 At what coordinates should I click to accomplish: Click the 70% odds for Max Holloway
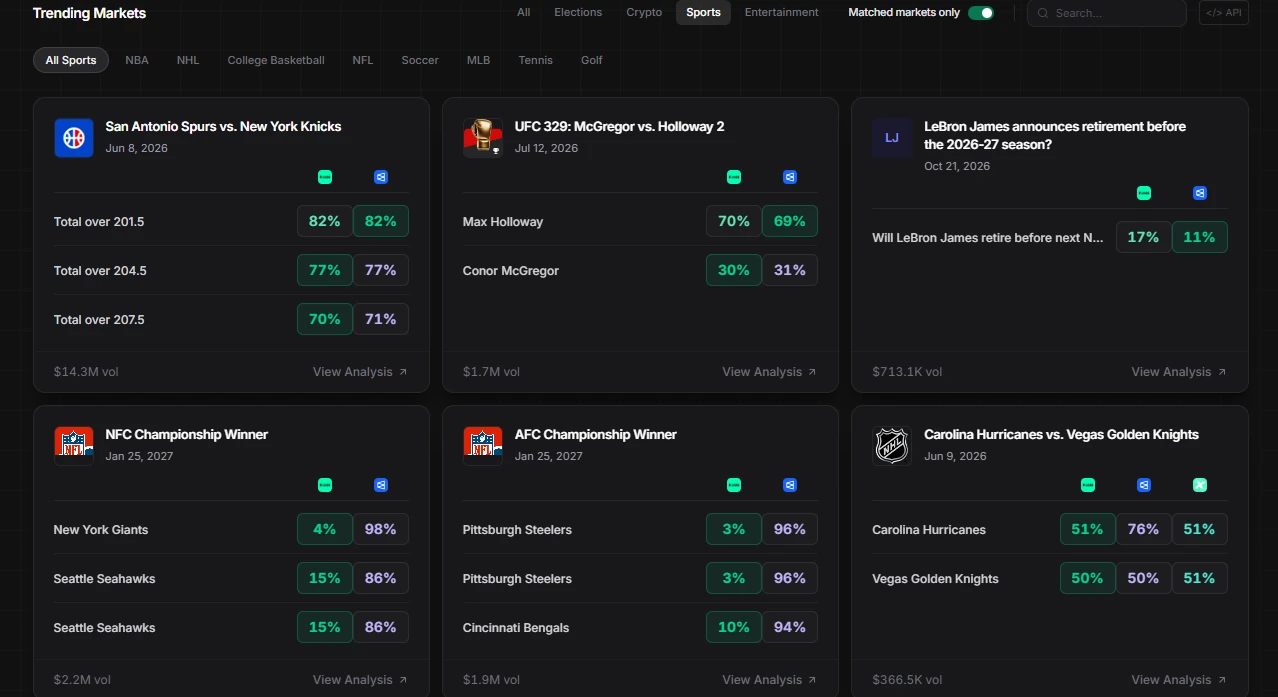point(734,221)
